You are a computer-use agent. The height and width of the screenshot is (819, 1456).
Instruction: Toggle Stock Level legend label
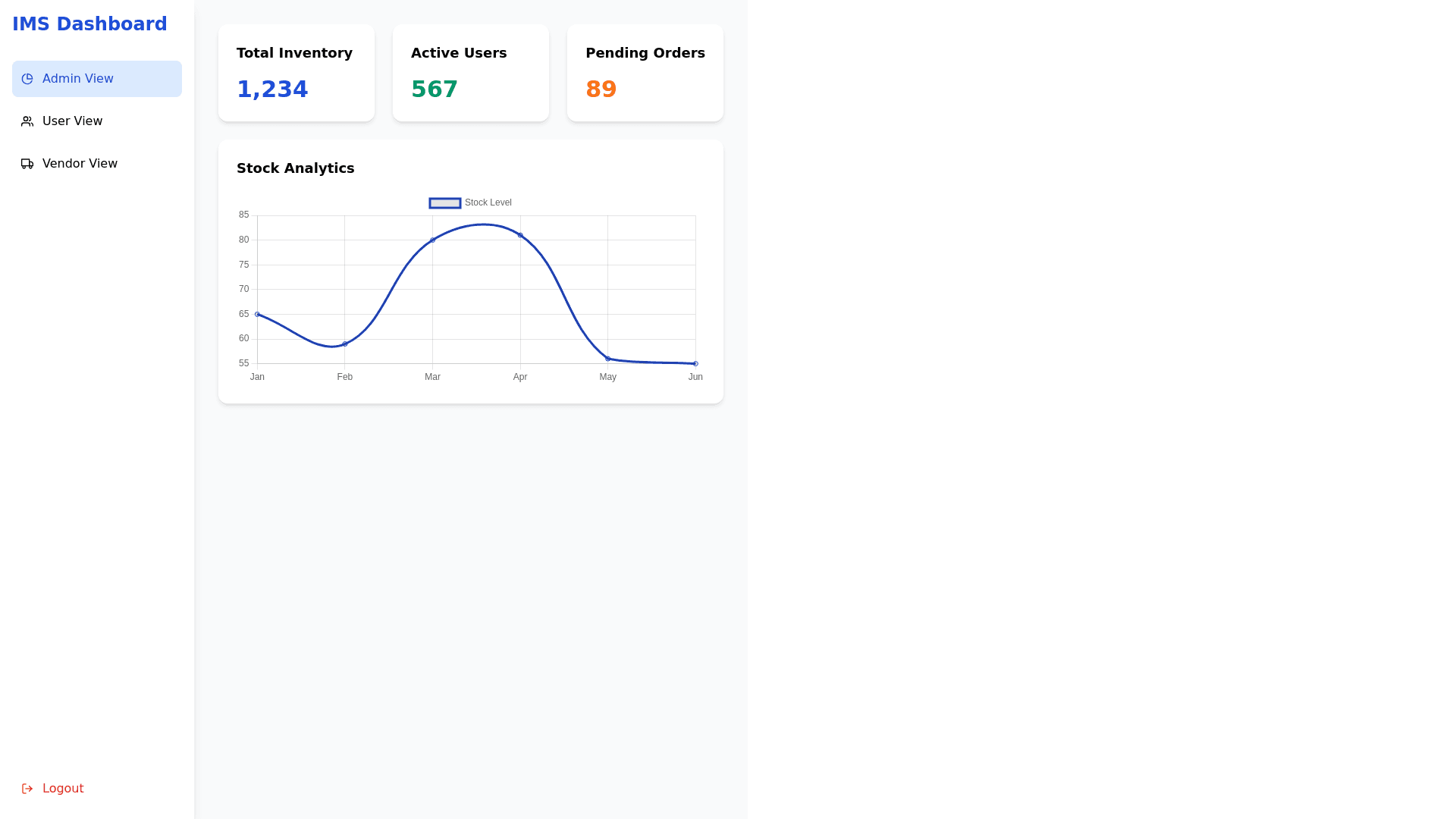click(488, 202)
